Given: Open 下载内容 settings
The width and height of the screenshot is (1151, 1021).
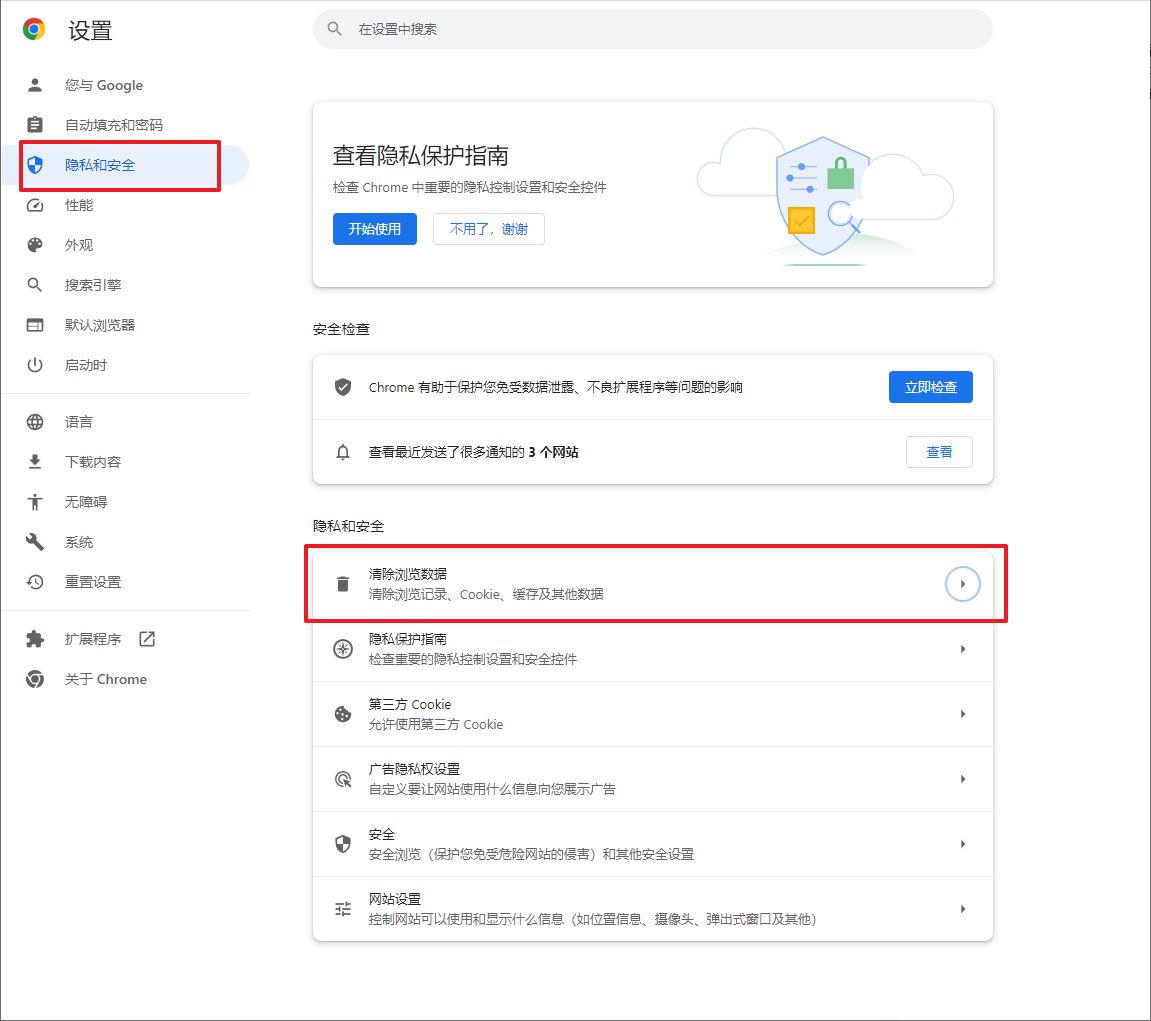Looking at the screenshot, I should pos(125,462).
